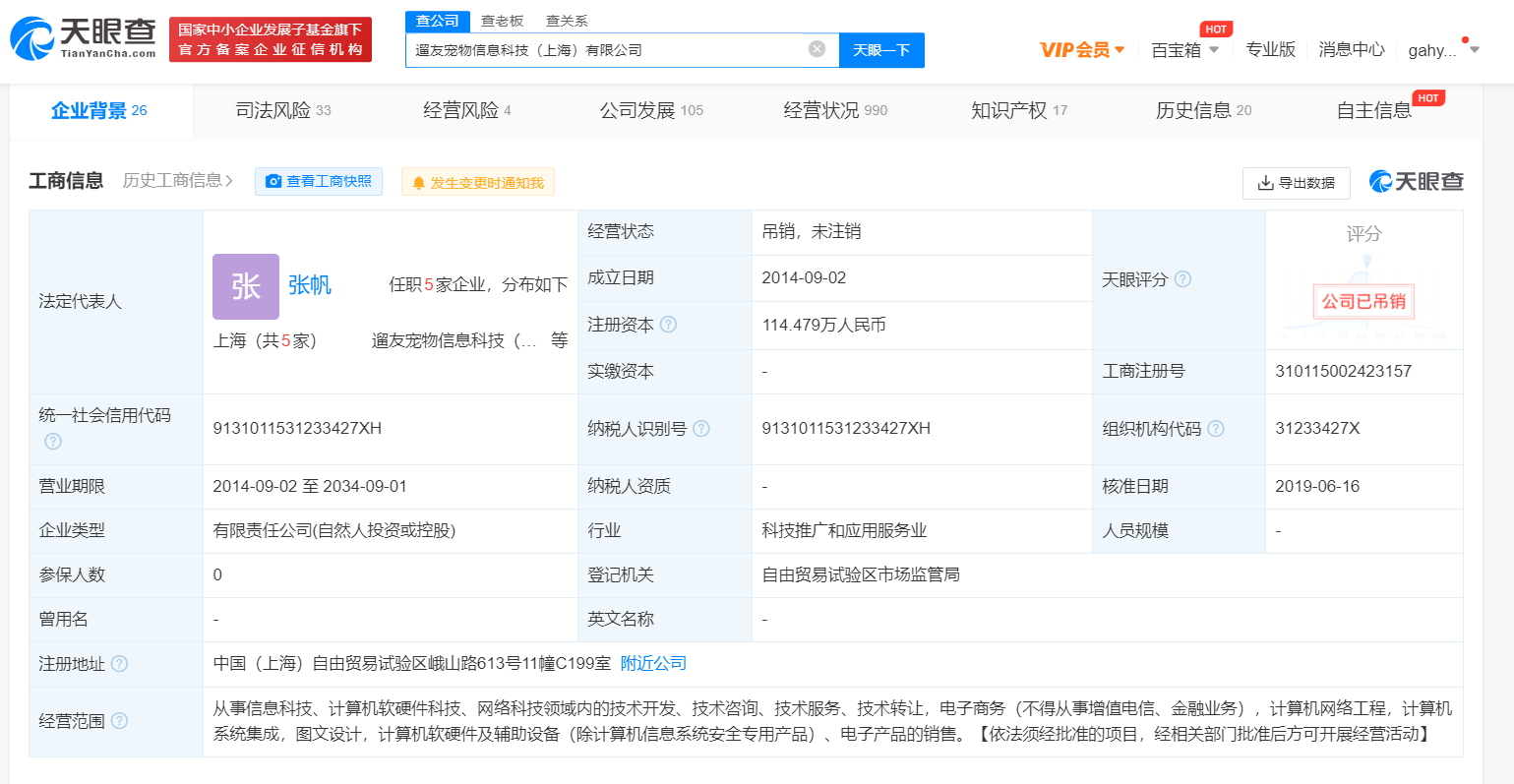
Task: Click the 工商信息 section heading
Action: (66, 180)
